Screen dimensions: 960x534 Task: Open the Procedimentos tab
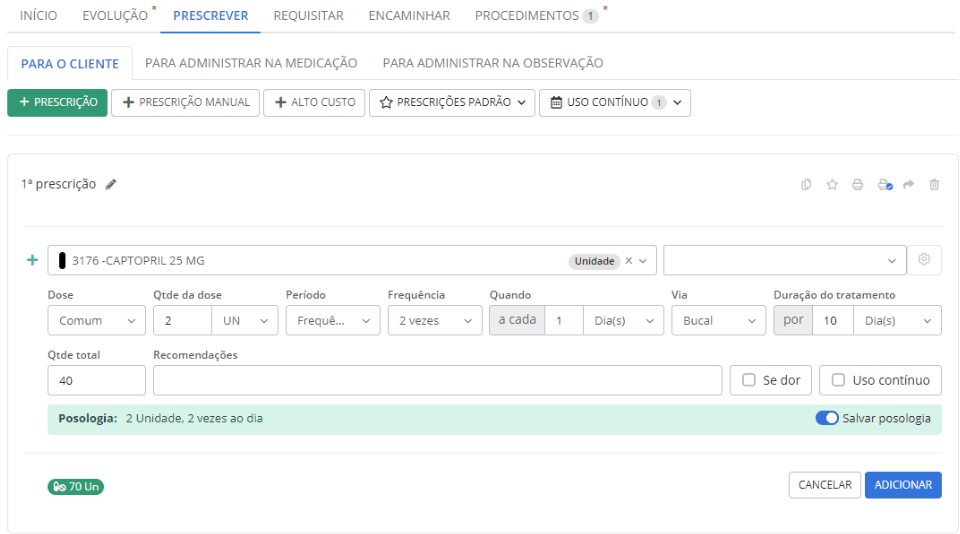[x=536, y=16]
